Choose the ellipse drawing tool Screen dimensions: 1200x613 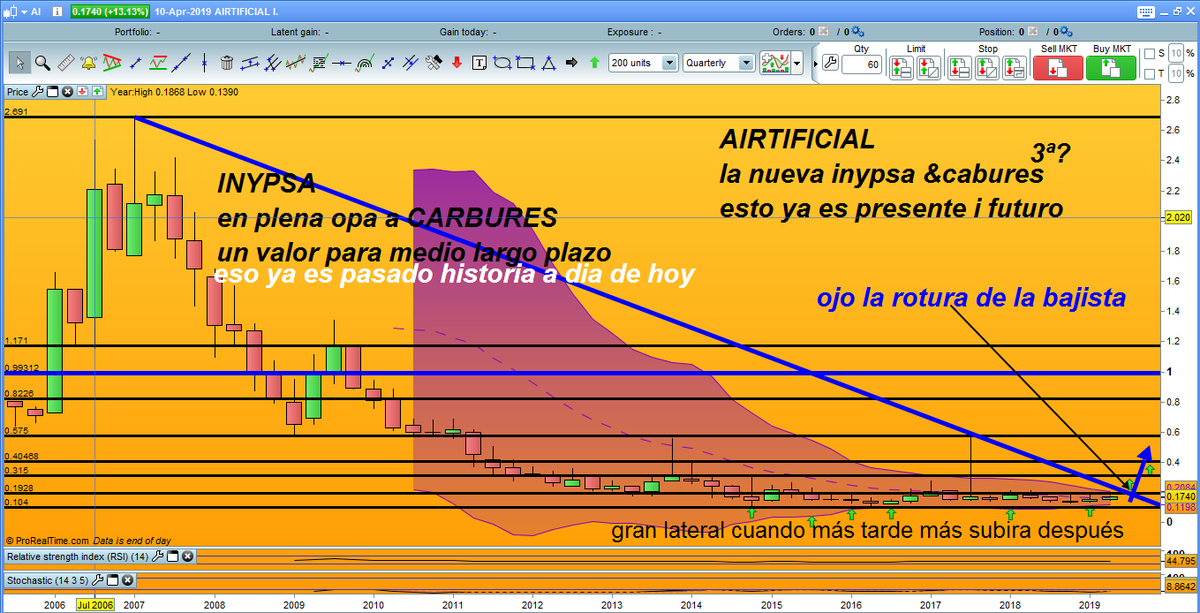click(x=502, y=63)
